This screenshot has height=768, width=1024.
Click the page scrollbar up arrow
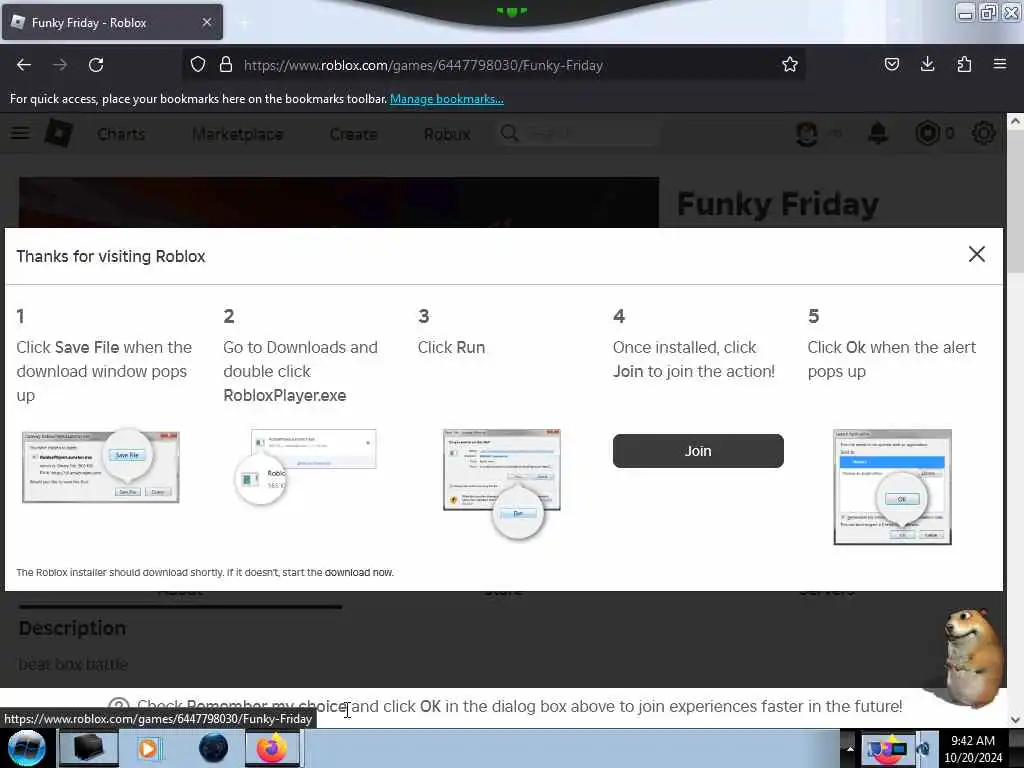[x=1015, y=121]
